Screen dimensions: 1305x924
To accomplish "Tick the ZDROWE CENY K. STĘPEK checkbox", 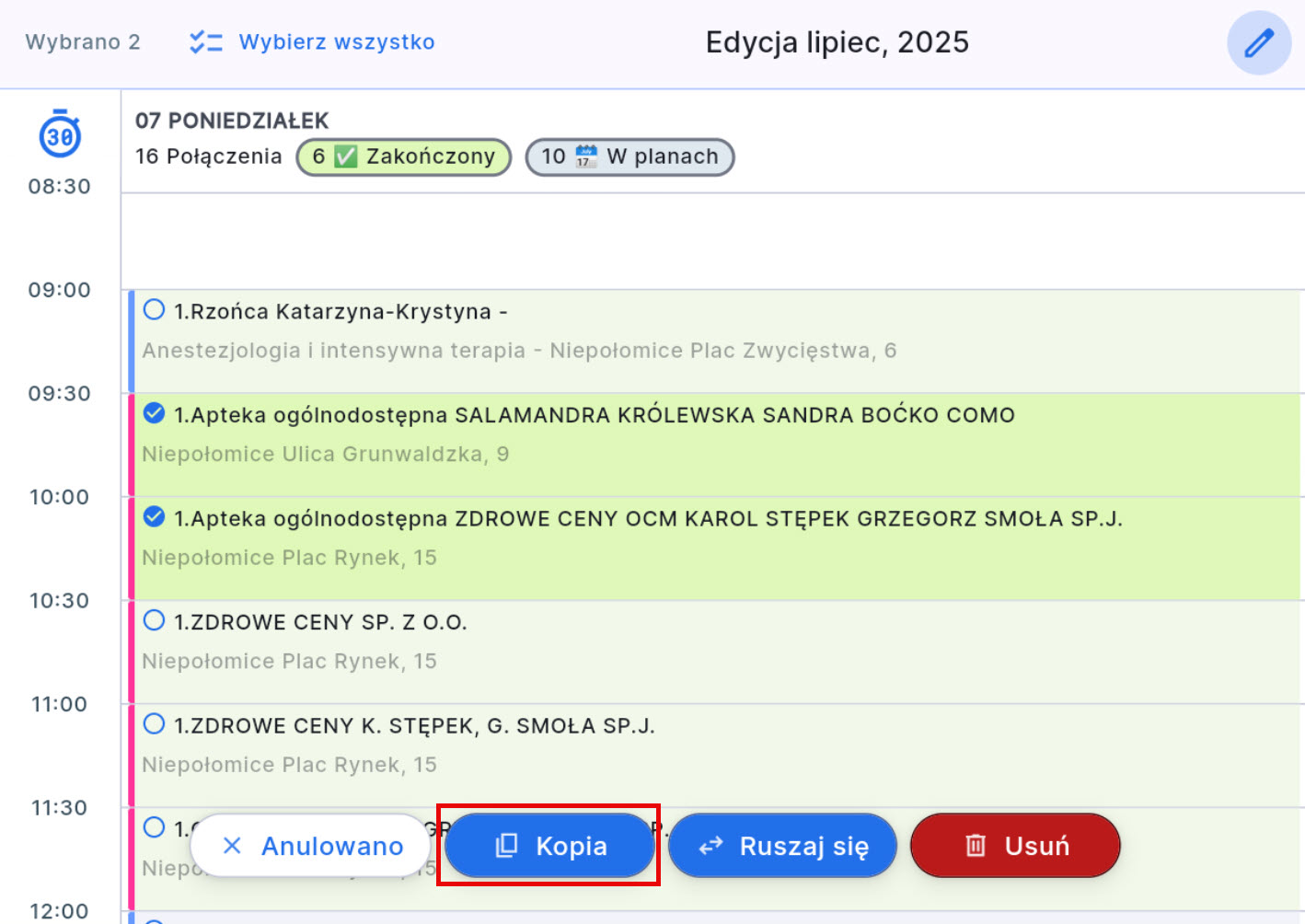I will (155, 724).
